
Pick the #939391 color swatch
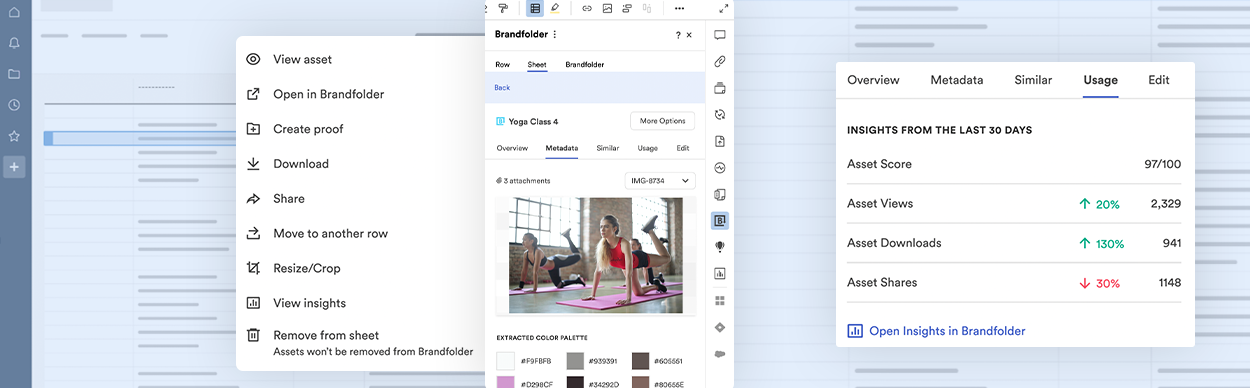(x=575, y=361)
